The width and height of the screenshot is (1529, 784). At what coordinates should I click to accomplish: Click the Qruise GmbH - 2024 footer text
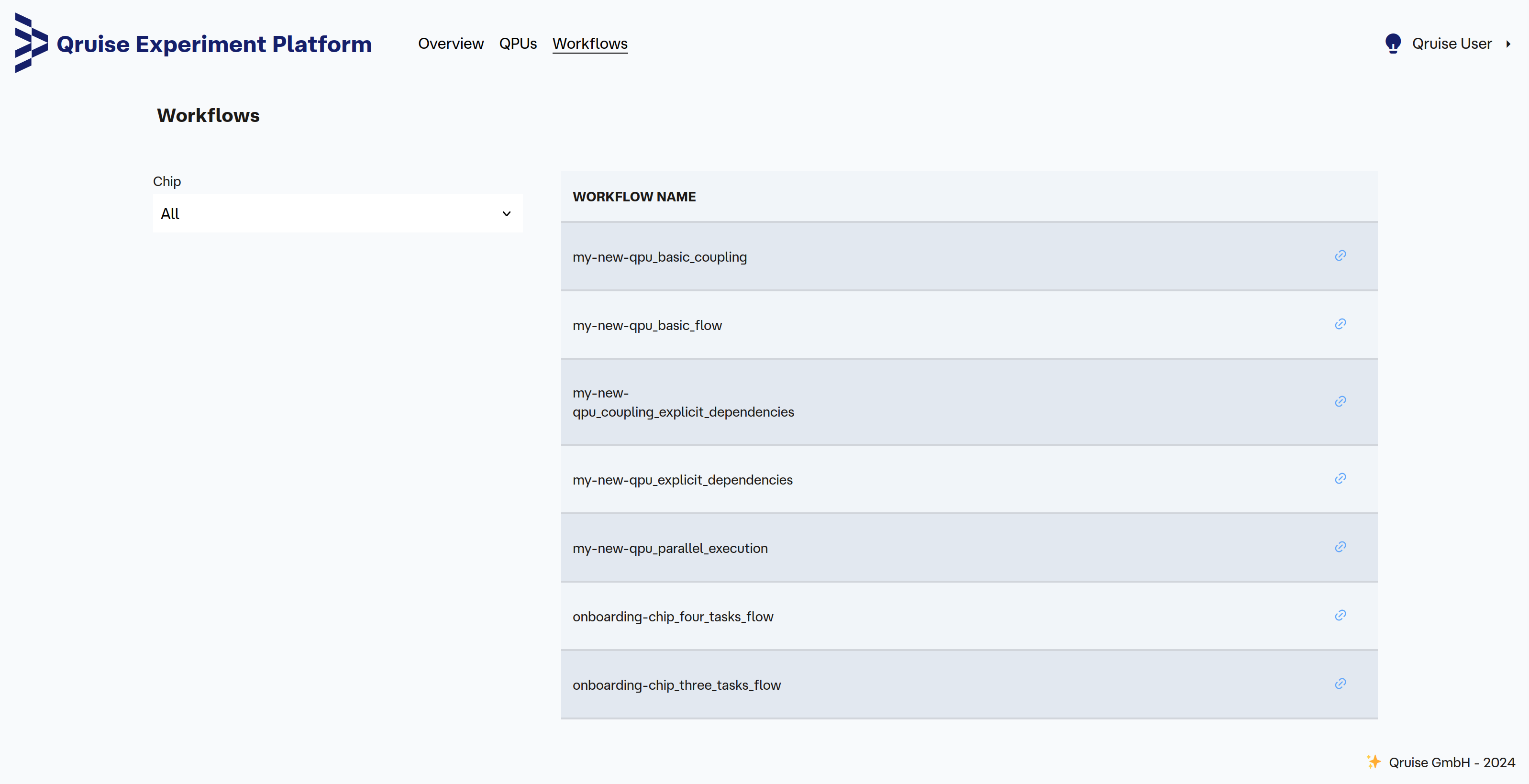[x=1452, y=762]
